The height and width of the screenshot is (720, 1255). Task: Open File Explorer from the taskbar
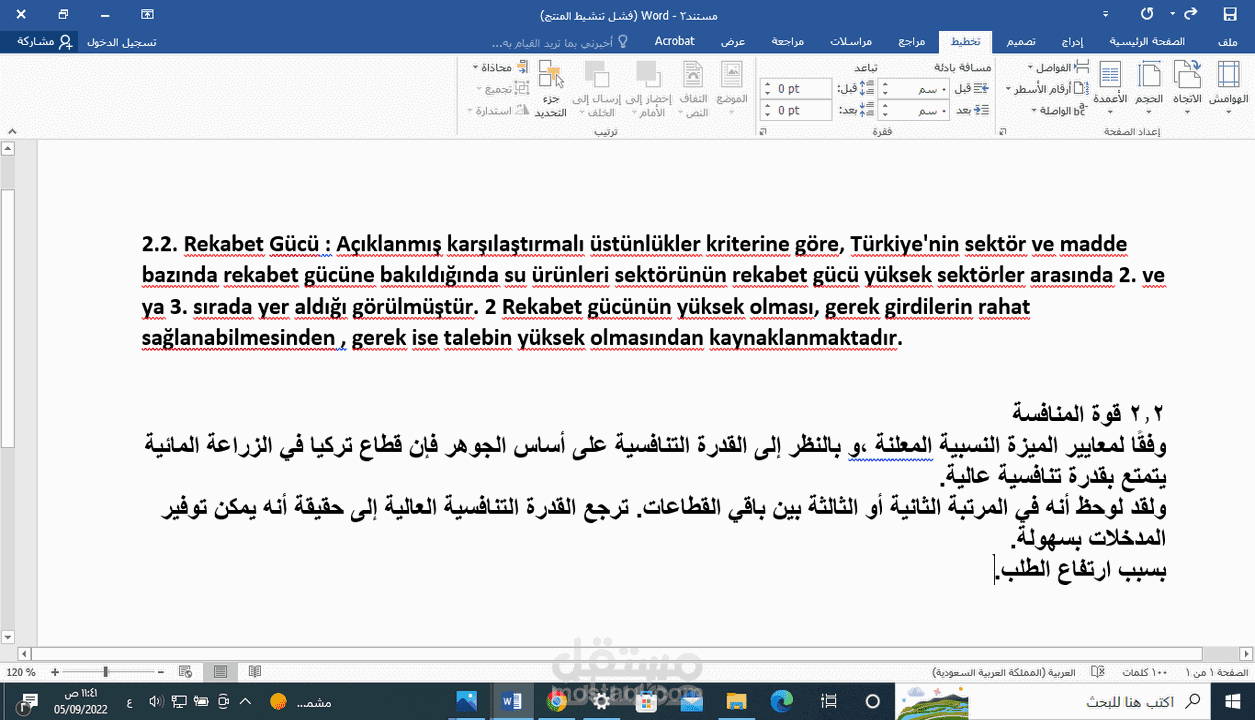pyautogui.click(x=736, y=702)
